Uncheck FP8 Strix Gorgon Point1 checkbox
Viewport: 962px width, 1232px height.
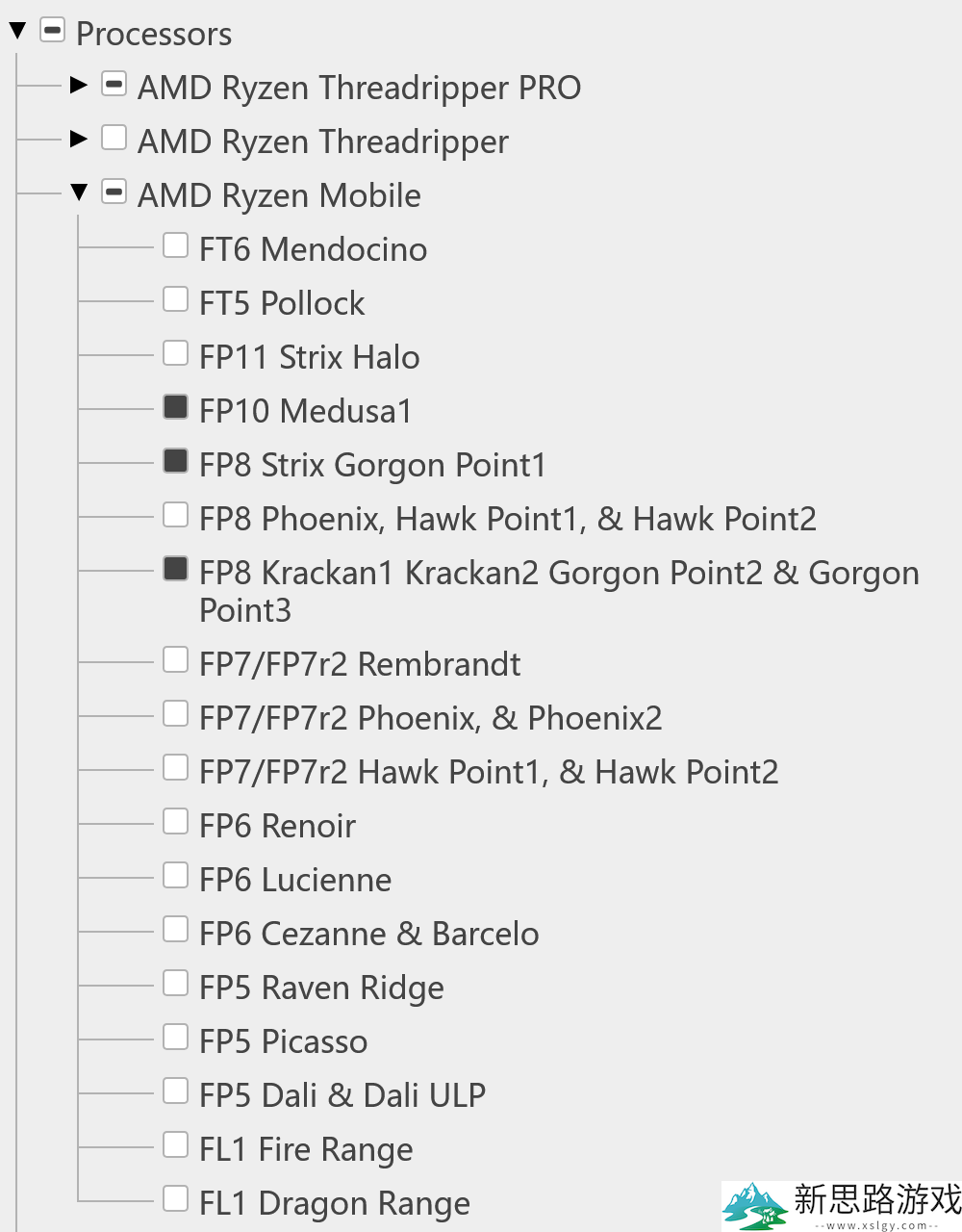click(175, 460)
